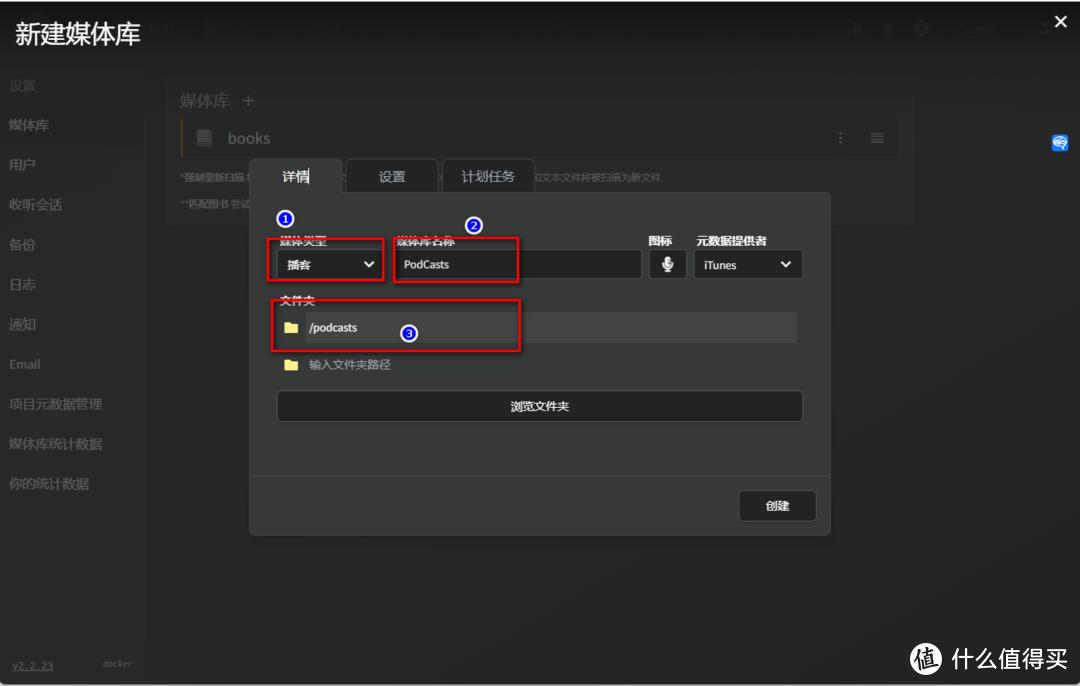This screenshot has width=1080, height=686.
Task: Switch to the 设置 tab
Action: tap(391, 176)
